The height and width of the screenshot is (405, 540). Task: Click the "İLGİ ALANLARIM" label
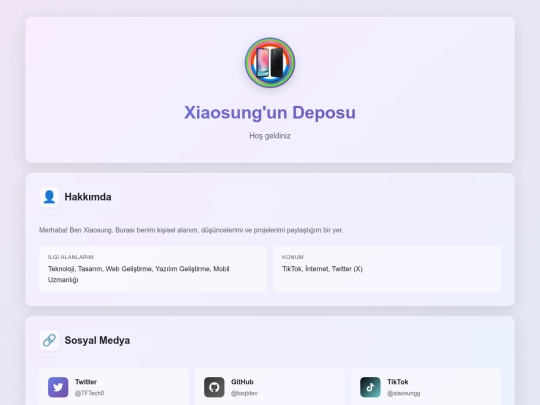tap(71, 257)
